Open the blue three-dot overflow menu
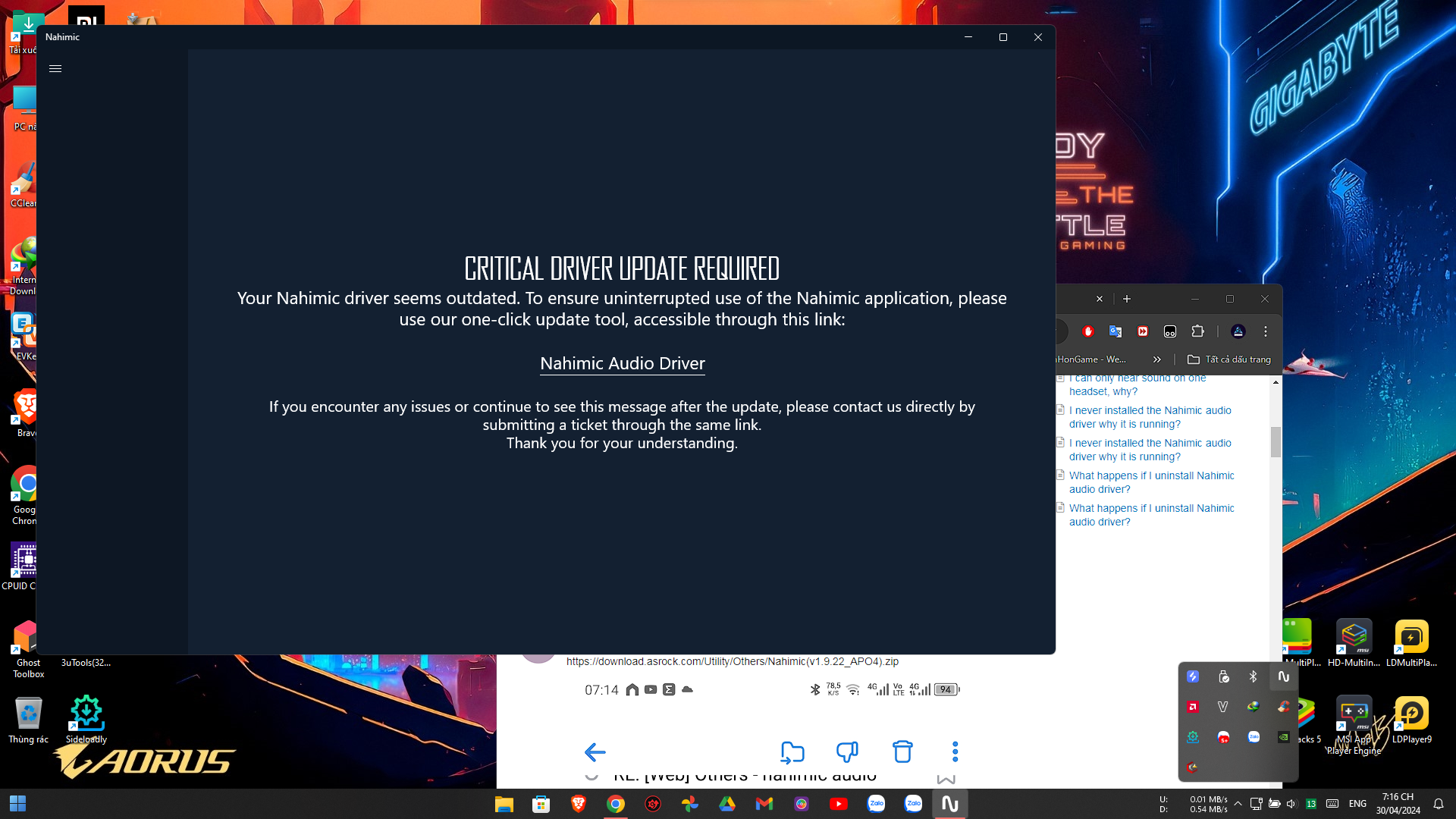1456x819 pixels. [x=955, y=752]
